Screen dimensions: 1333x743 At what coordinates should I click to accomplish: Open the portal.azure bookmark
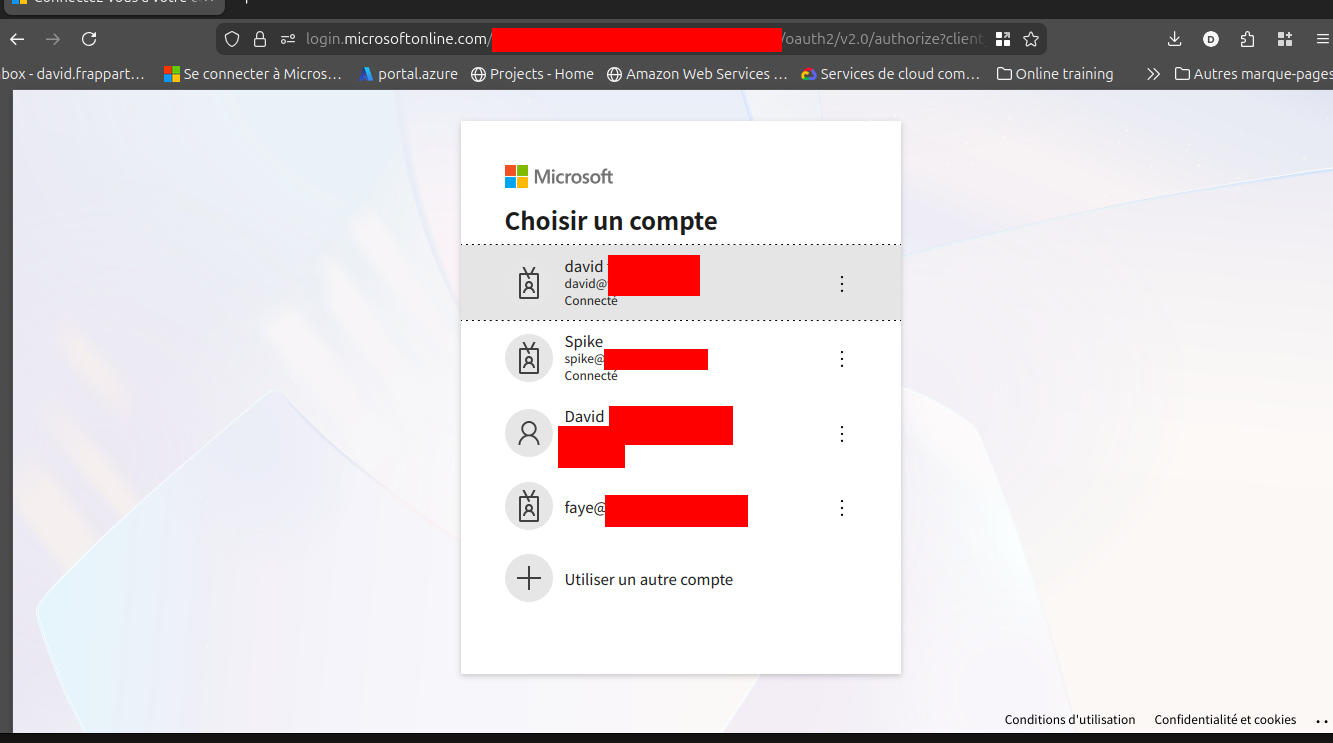[408, 74]
